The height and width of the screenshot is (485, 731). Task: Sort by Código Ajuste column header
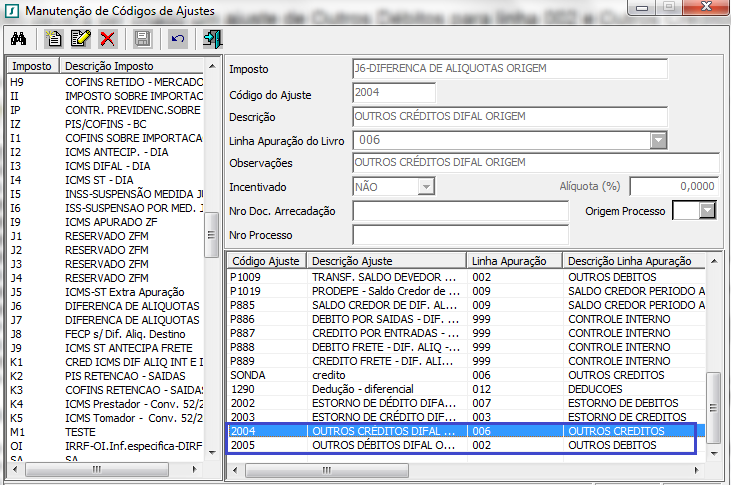tap(266, 261)
